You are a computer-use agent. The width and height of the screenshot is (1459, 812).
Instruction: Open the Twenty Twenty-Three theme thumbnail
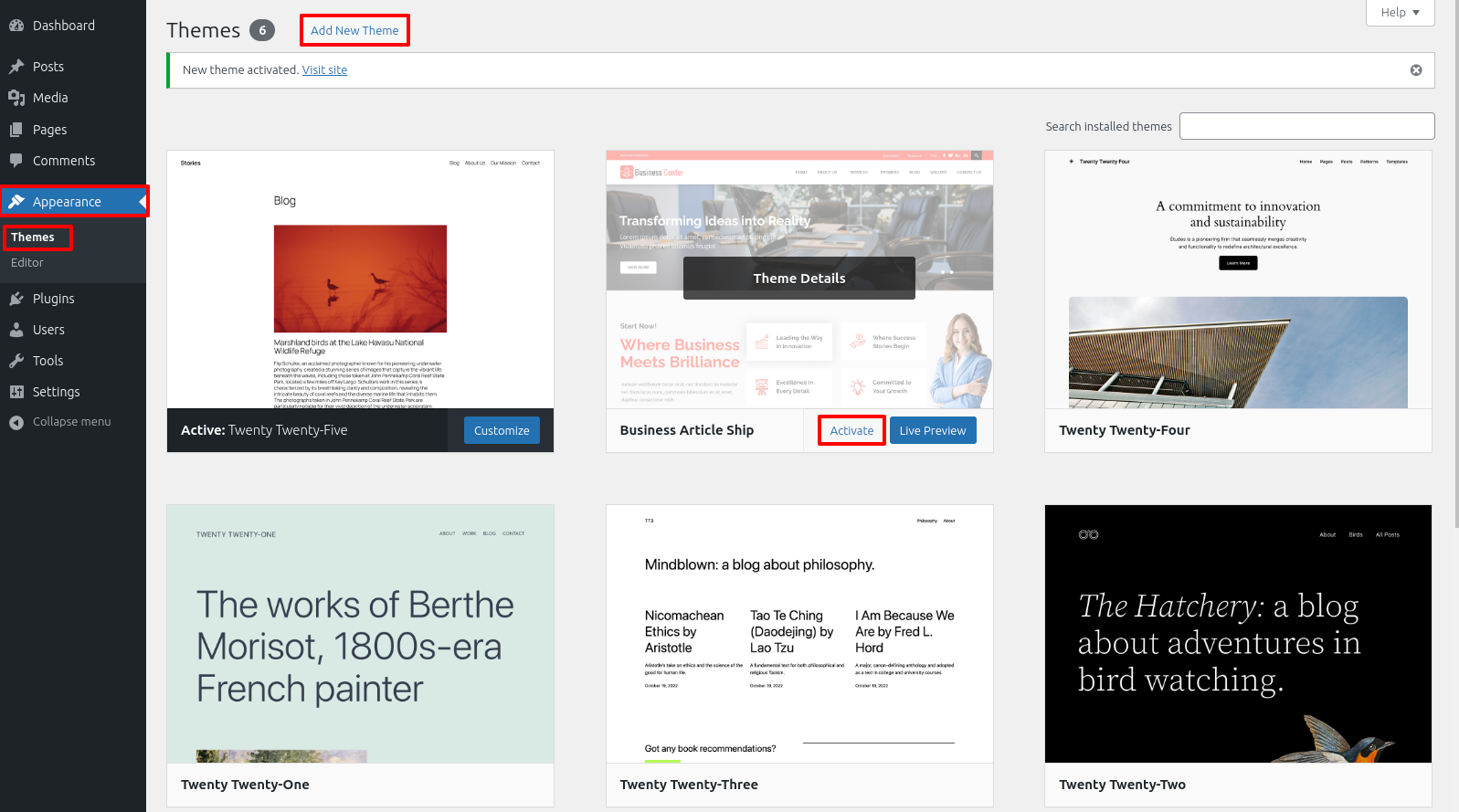tap(799, 634)
